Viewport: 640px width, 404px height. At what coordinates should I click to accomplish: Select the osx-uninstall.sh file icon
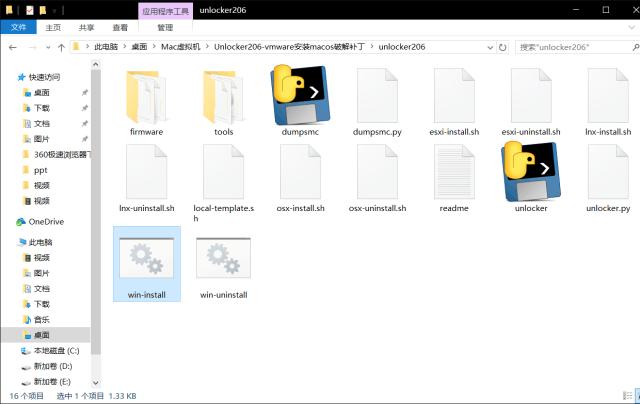(x=377, y=172)
